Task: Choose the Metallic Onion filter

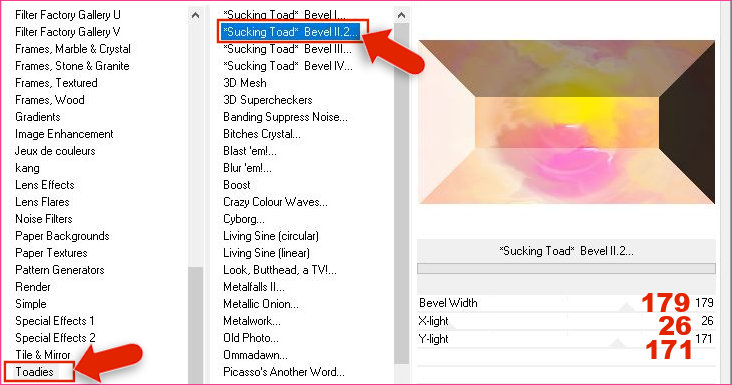Action: point(261,304)
